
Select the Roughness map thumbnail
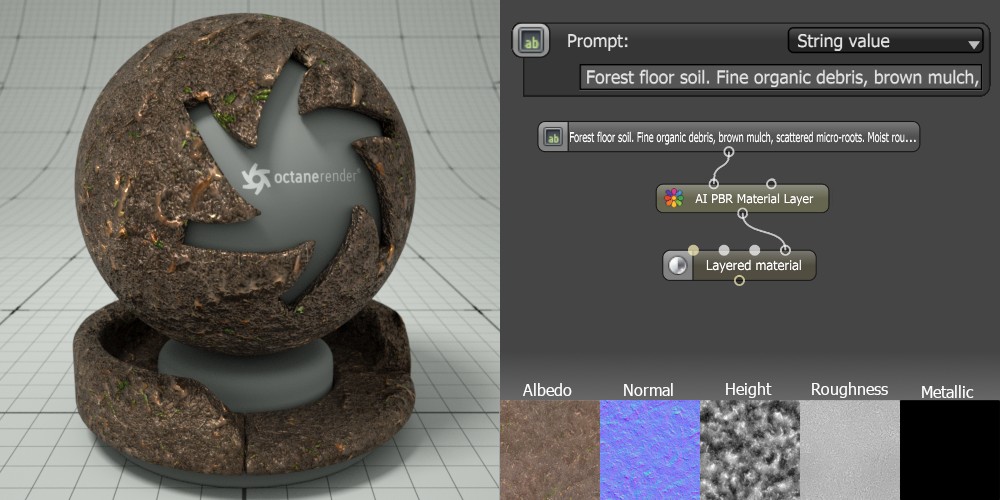pyautogui.click(x=849, y=449)
